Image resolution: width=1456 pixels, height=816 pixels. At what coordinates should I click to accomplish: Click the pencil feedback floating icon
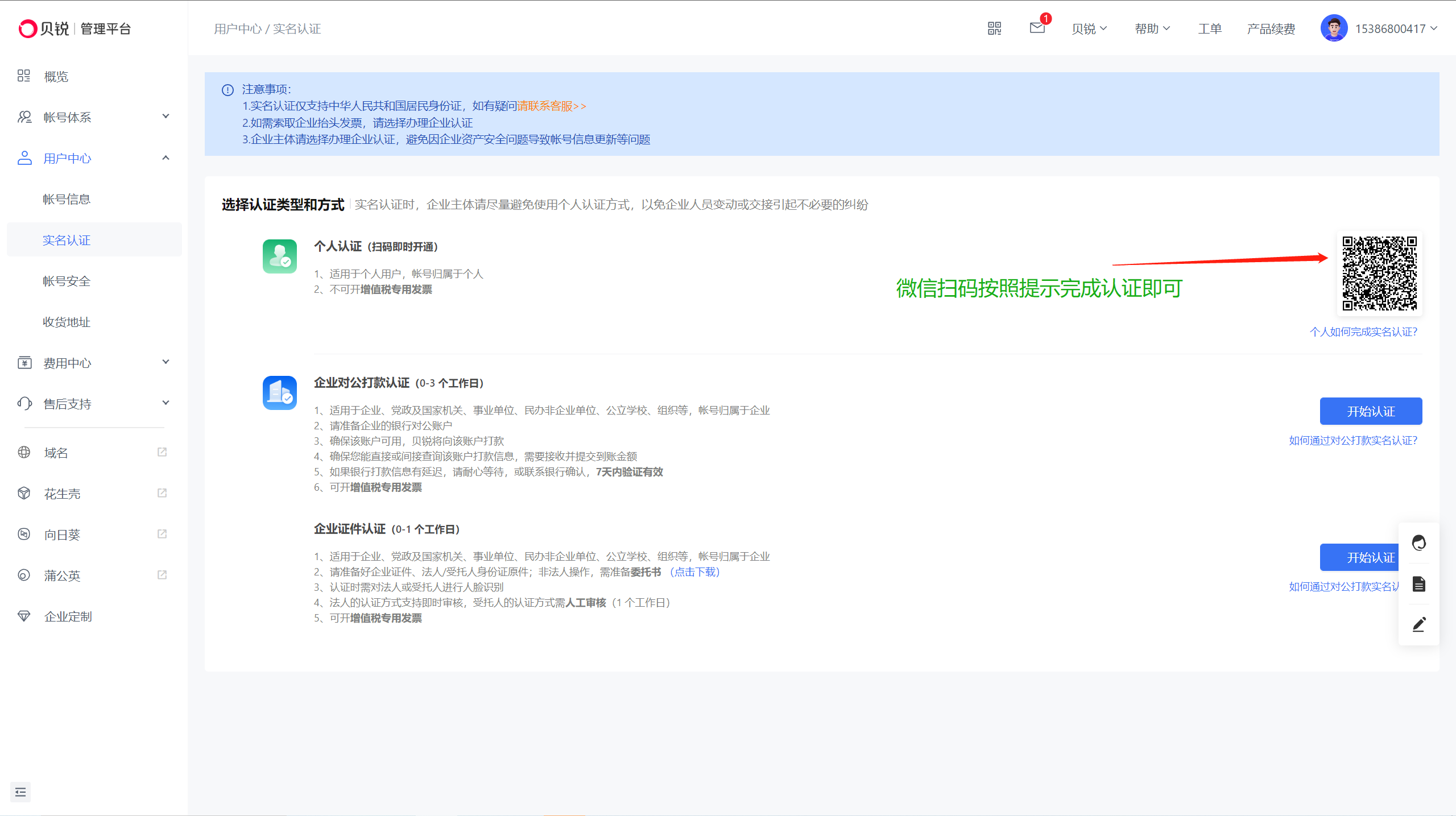pyautogui.click(x=1419, y=624)
